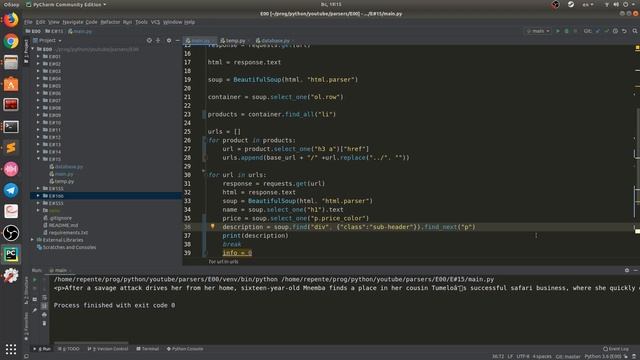The image size is (640, 360).
Task: Select README.md in project tree
Action: click(x=63, y=225)
